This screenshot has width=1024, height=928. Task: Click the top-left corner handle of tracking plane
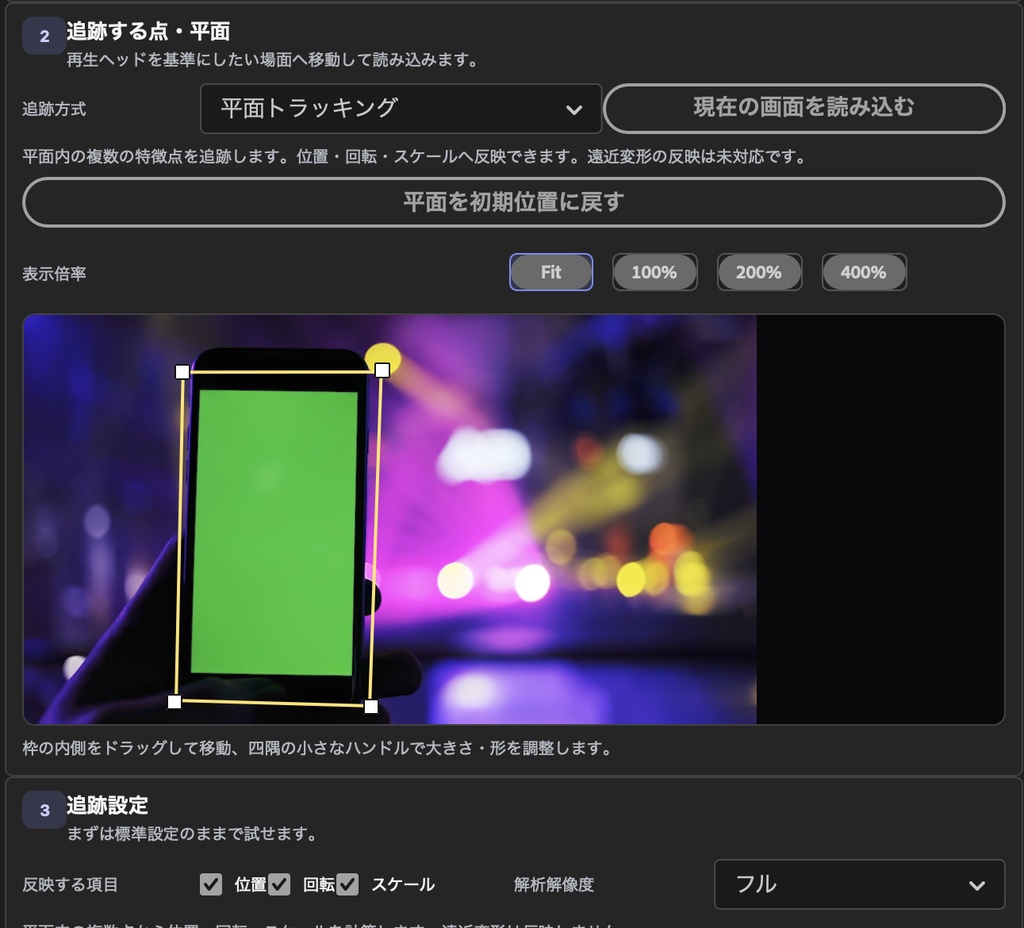(x=182, y=372)
